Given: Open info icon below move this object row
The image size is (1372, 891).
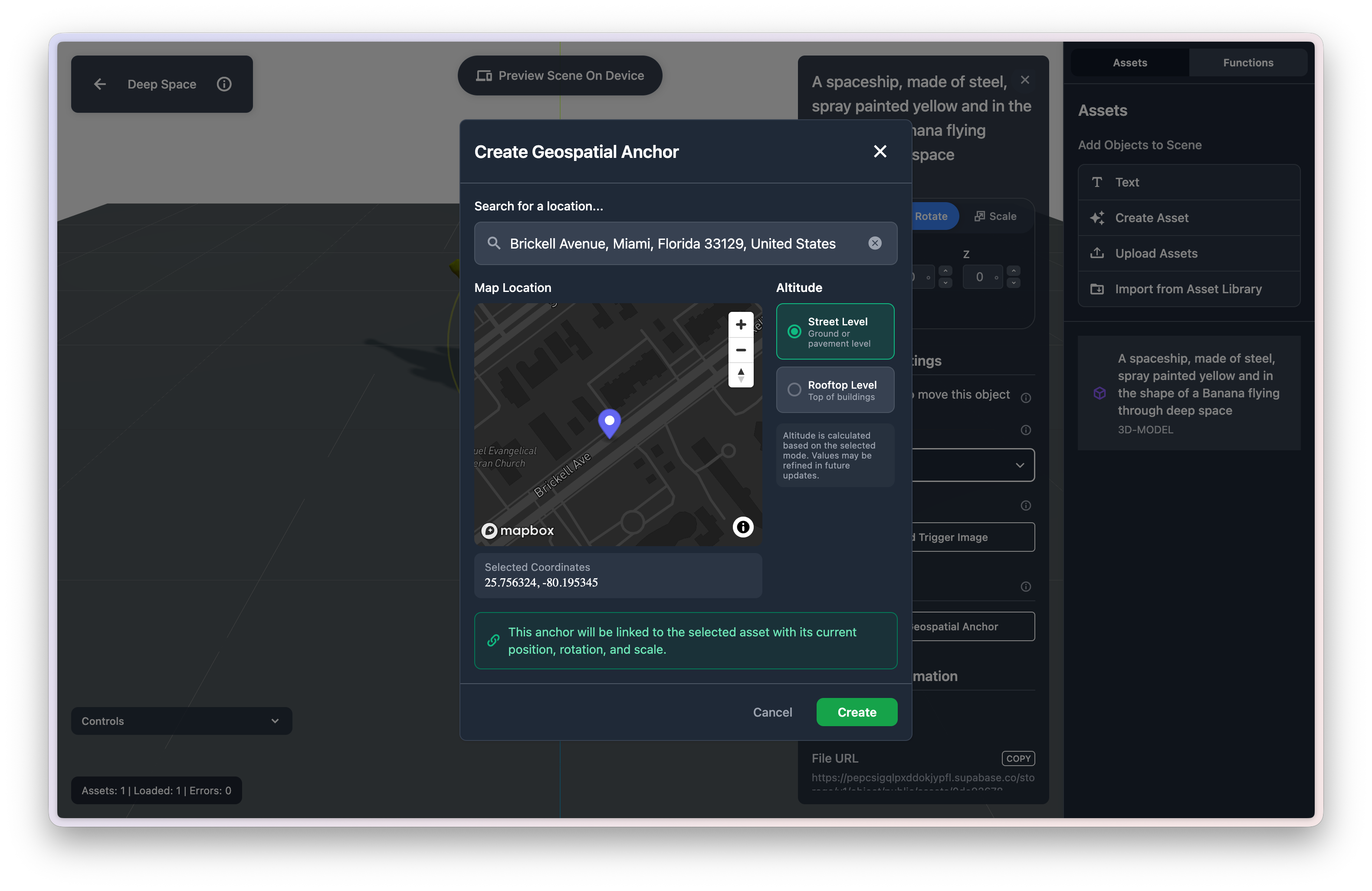Looking at the screenshot, I should (1026, 430).
